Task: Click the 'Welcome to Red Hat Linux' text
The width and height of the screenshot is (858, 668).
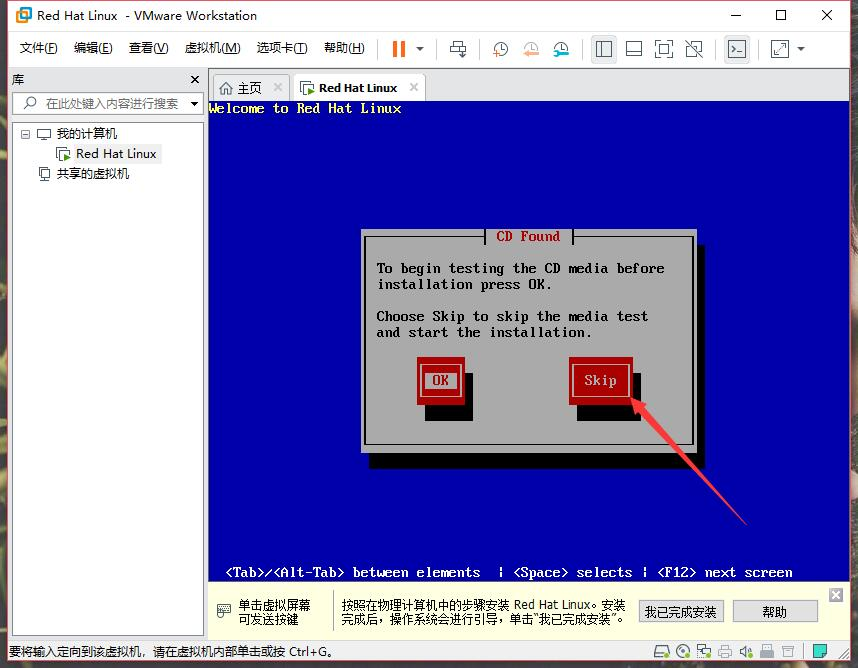Action: (305, 108)
